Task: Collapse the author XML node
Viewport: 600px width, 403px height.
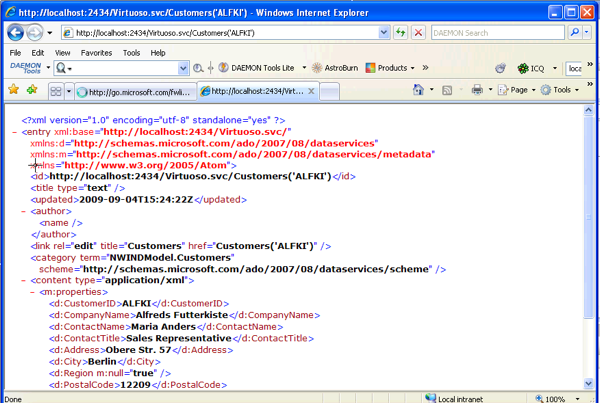Action: point(25,211)
